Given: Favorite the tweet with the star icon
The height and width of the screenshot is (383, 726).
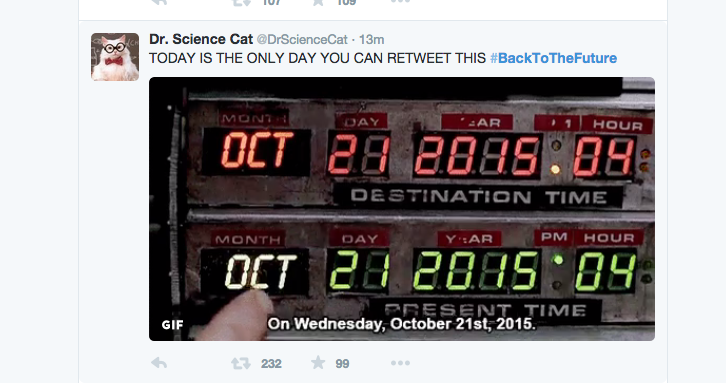Looking at the screenshot, I should pos(318,363).
